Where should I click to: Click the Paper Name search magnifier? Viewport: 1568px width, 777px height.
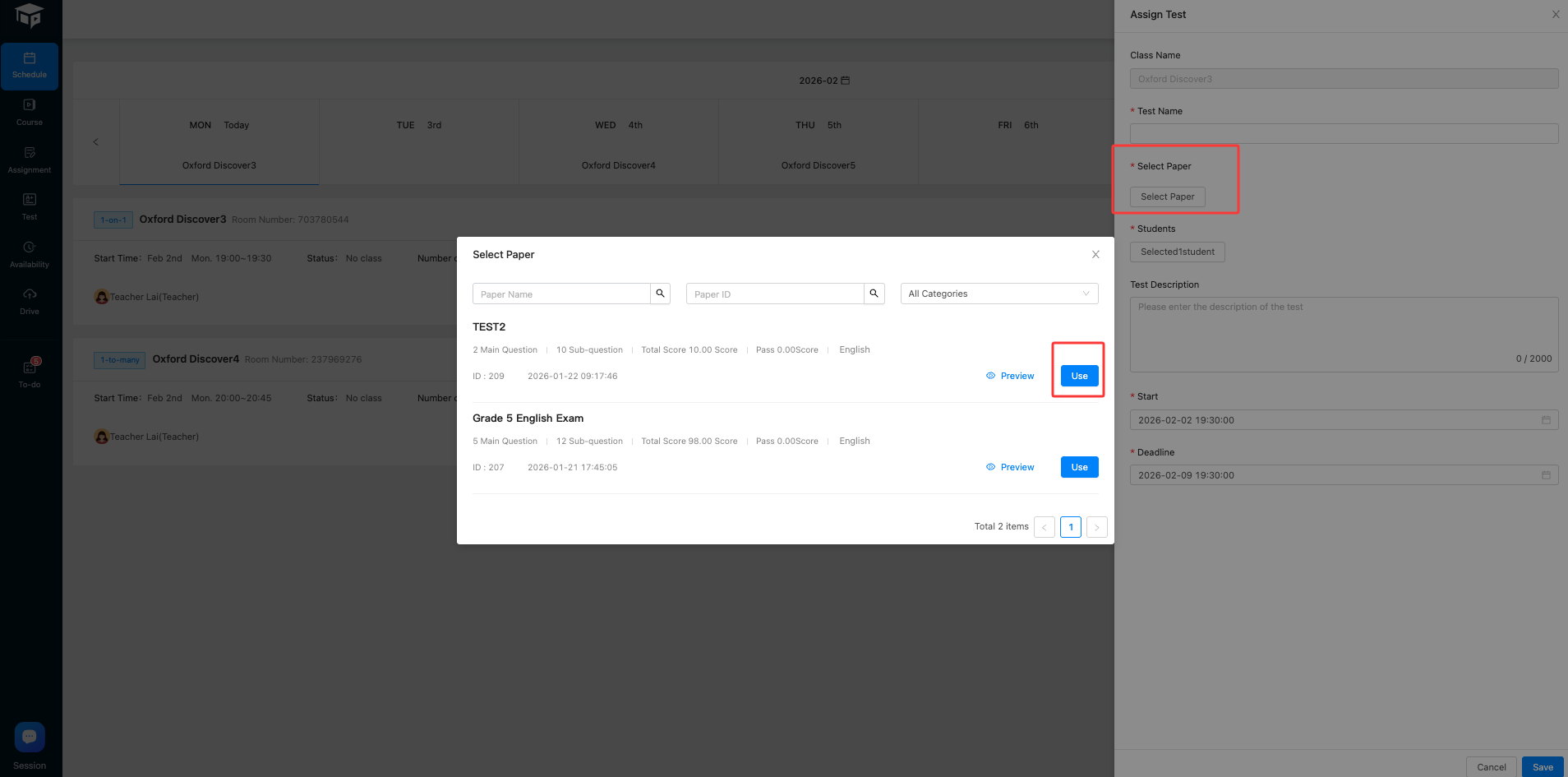[x=660, y=294]
